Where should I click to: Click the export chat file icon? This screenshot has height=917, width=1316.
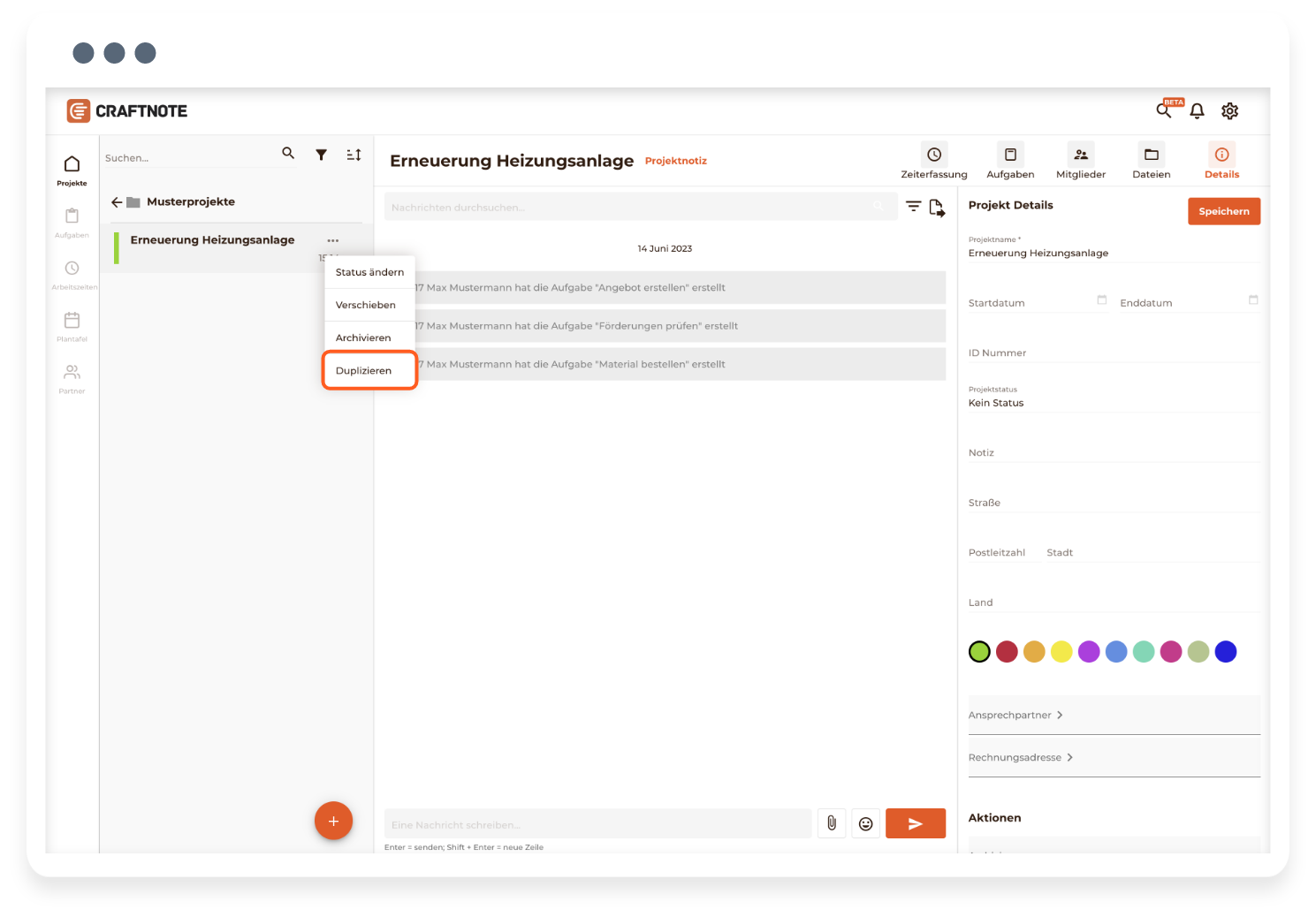[x=937, y=208]
